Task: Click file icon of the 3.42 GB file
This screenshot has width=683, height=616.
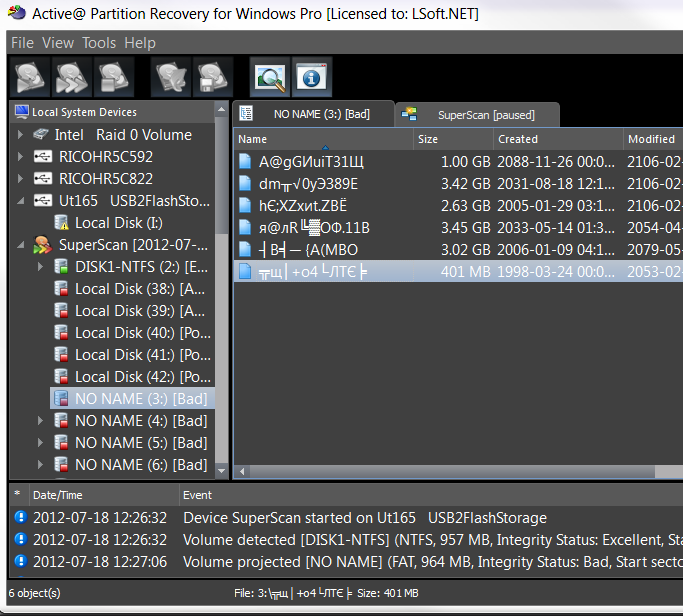Action: [245, 183]
